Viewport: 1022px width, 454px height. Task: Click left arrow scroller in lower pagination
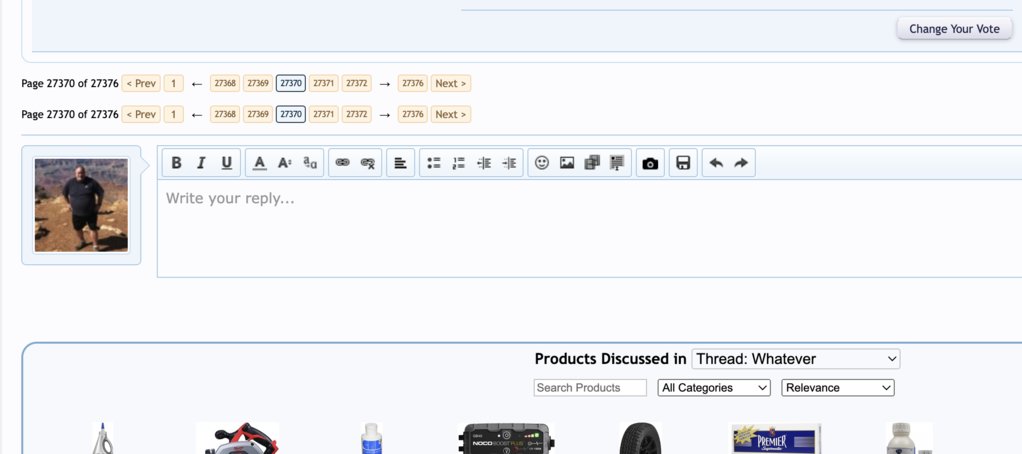197,115
